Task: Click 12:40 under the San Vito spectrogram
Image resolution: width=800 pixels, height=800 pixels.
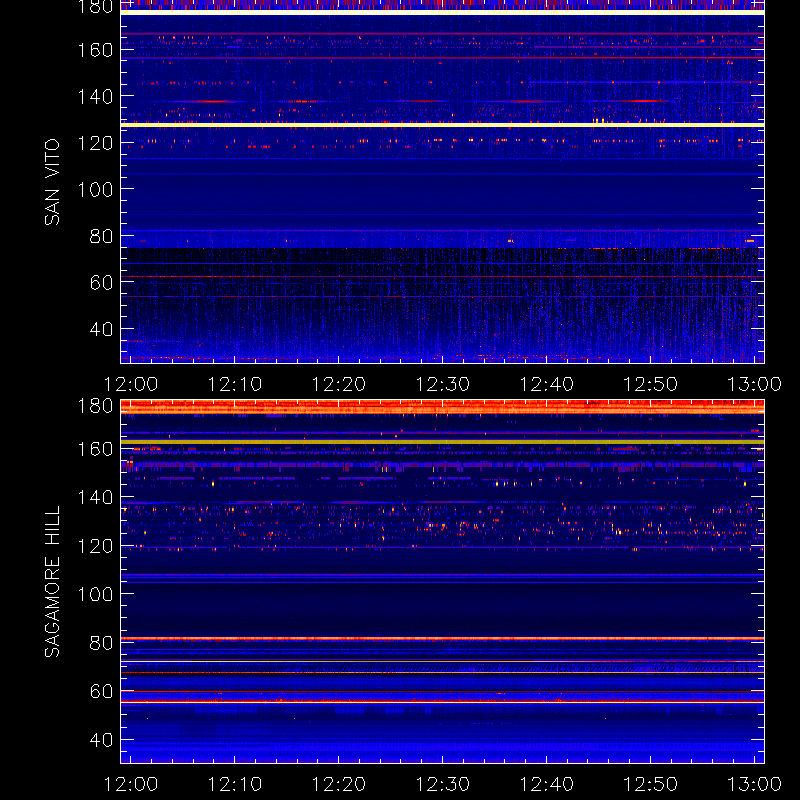Action: (x=546, y=384)
